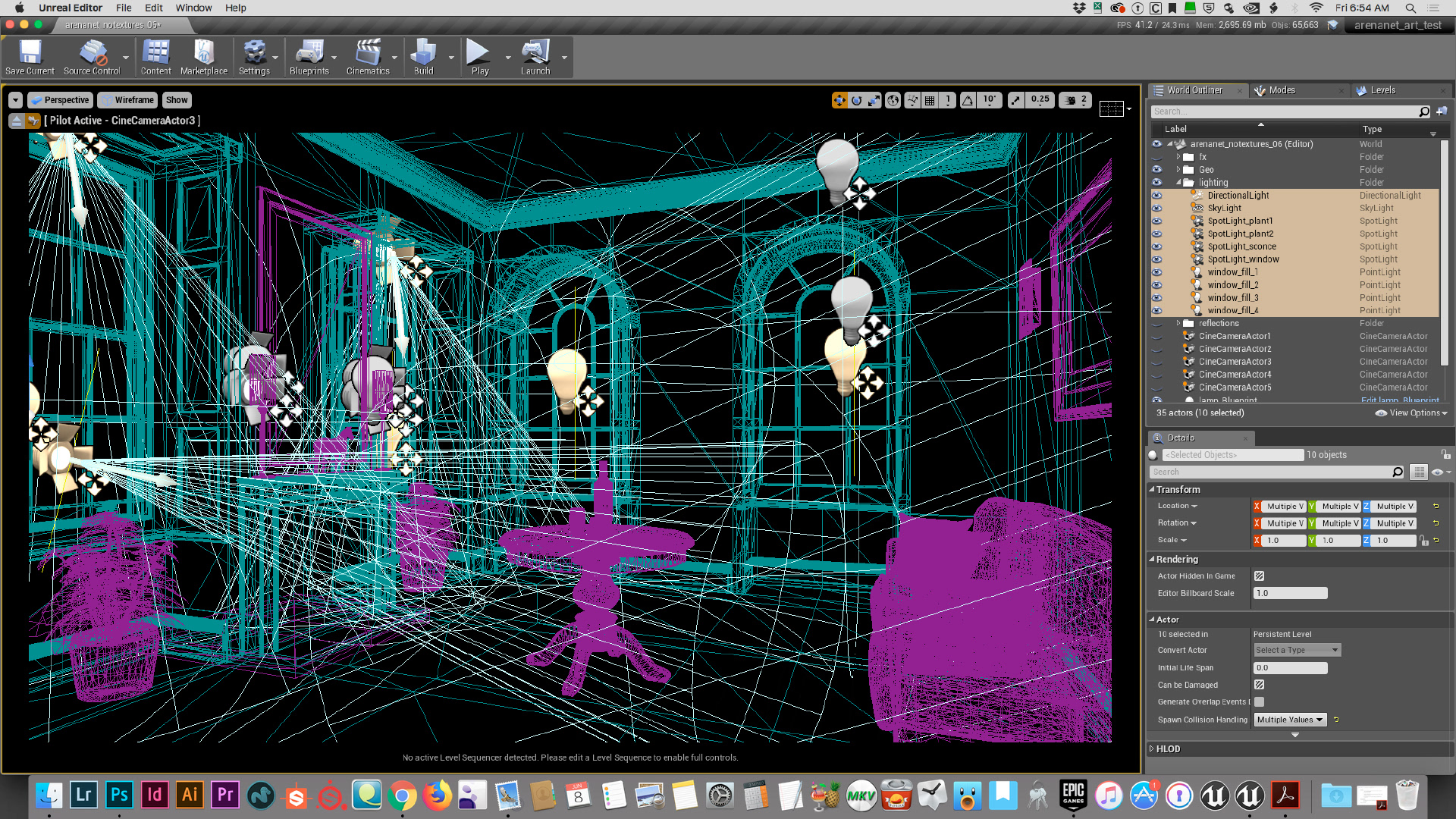The width and height of the screenshot is (1456, 819).
Task: Select the translate (move) transform tool
Action: tap(839, 100)
